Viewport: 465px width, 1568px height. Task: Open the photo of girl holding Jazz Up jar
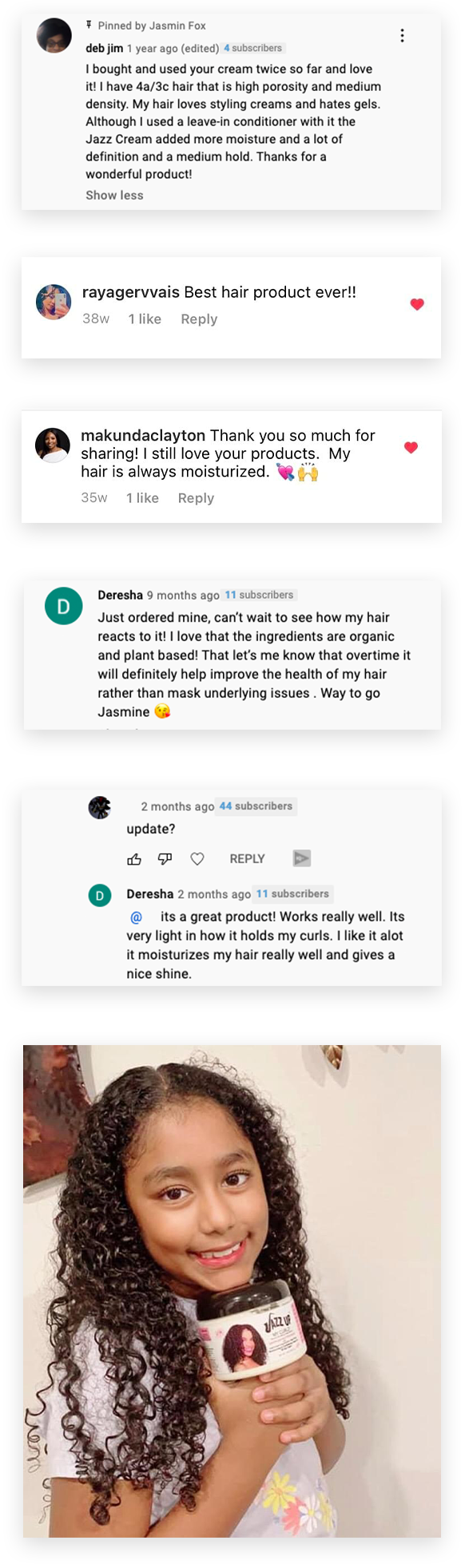[x=232, y=1291]
